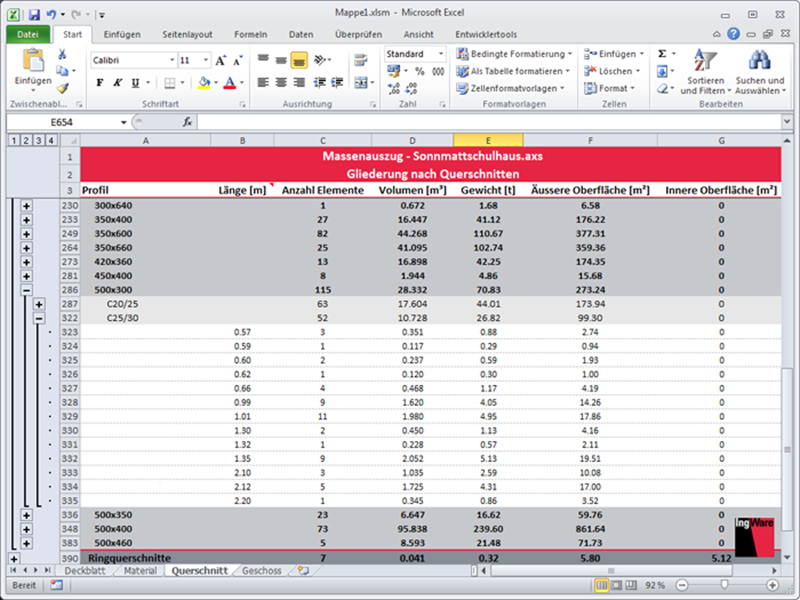Click the percent style icon
Image resolution: width=800 pixels, height=600 pixels.
point(420,72)
